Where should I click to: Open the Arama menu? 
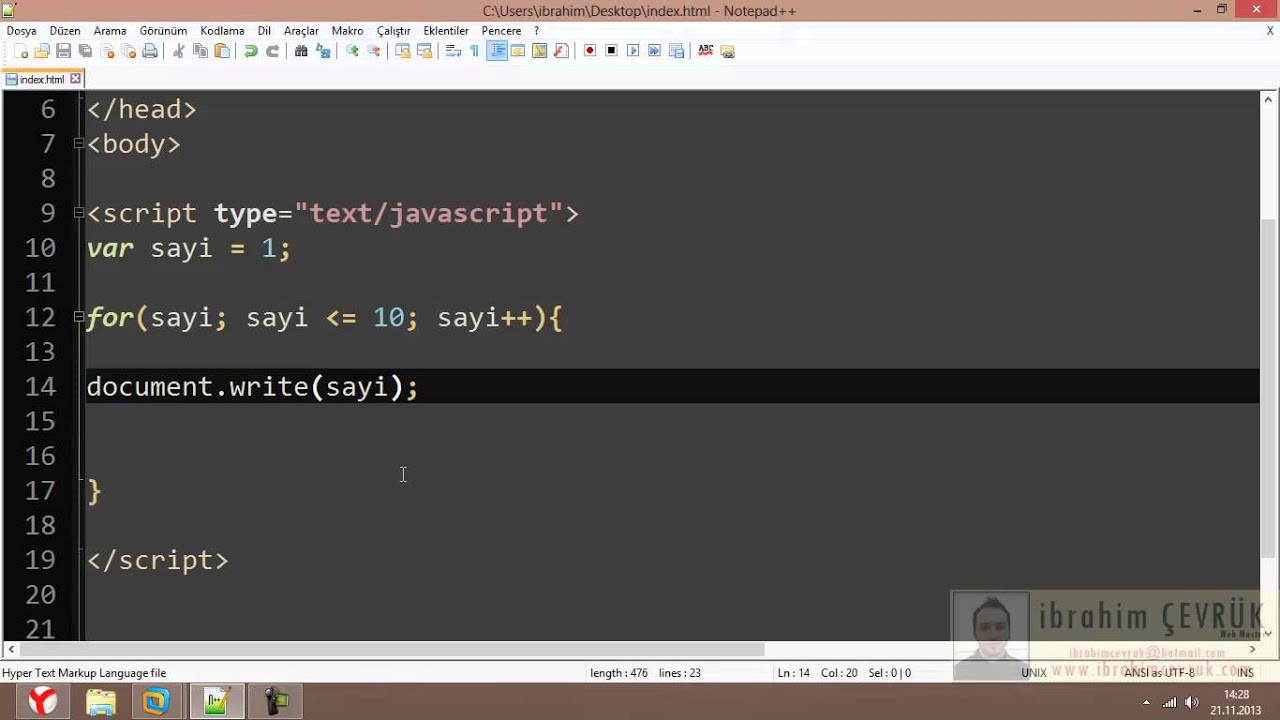point(110,31)
